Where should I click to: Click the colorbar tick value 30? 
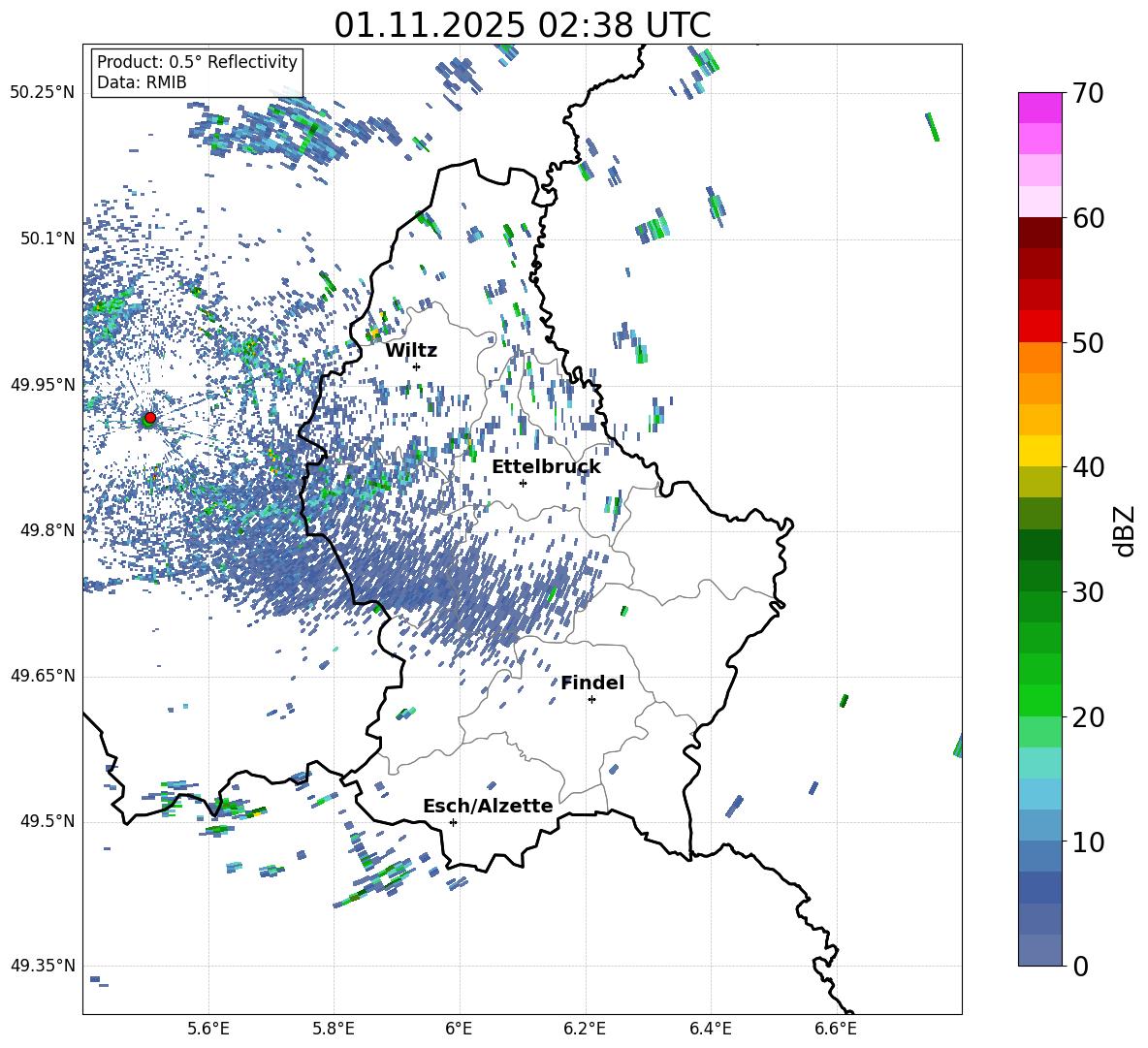click(1089, 592)
